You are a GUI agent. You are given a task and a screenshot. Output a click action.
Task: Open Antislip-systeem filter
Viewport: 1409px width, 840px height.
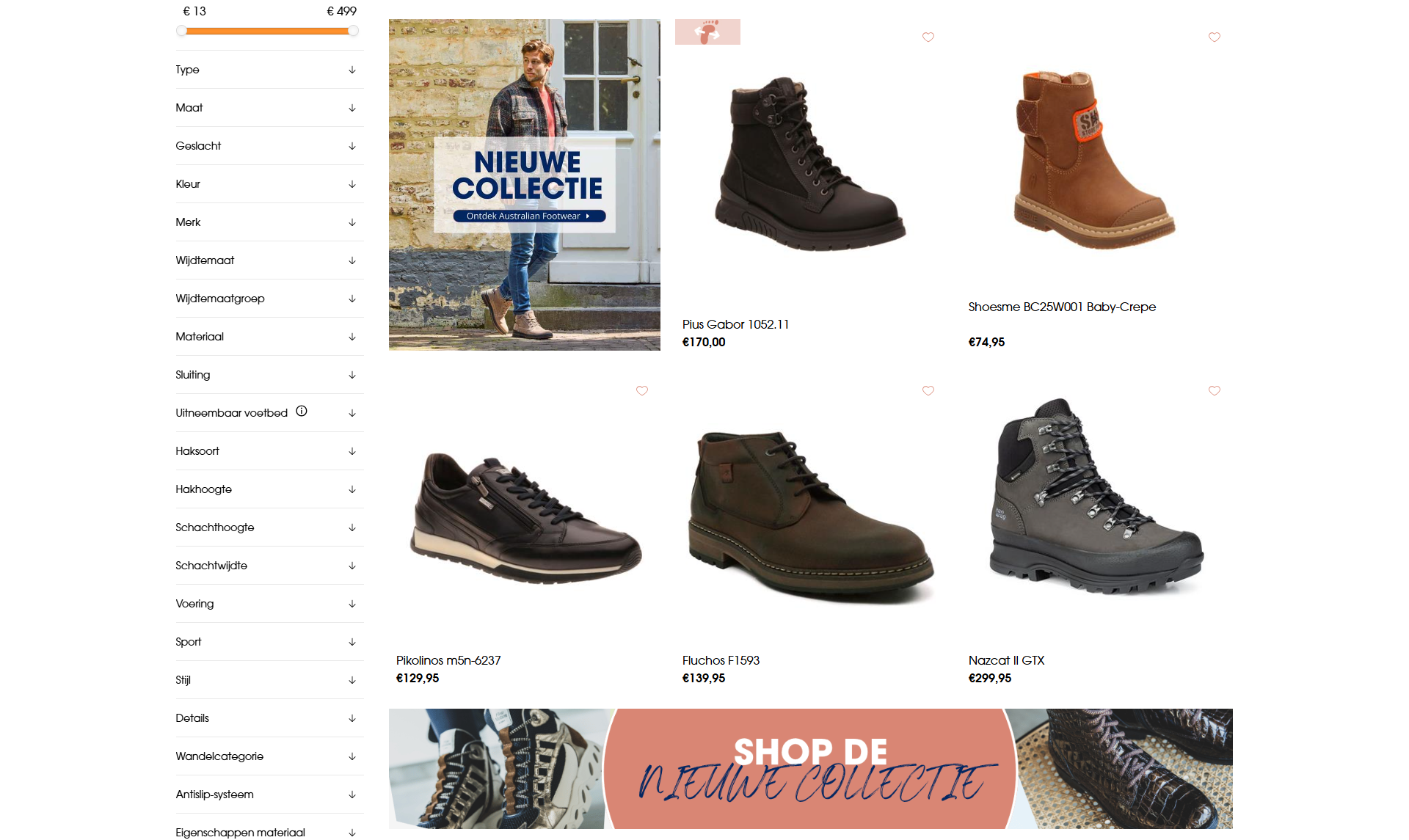tap(269, 795)
